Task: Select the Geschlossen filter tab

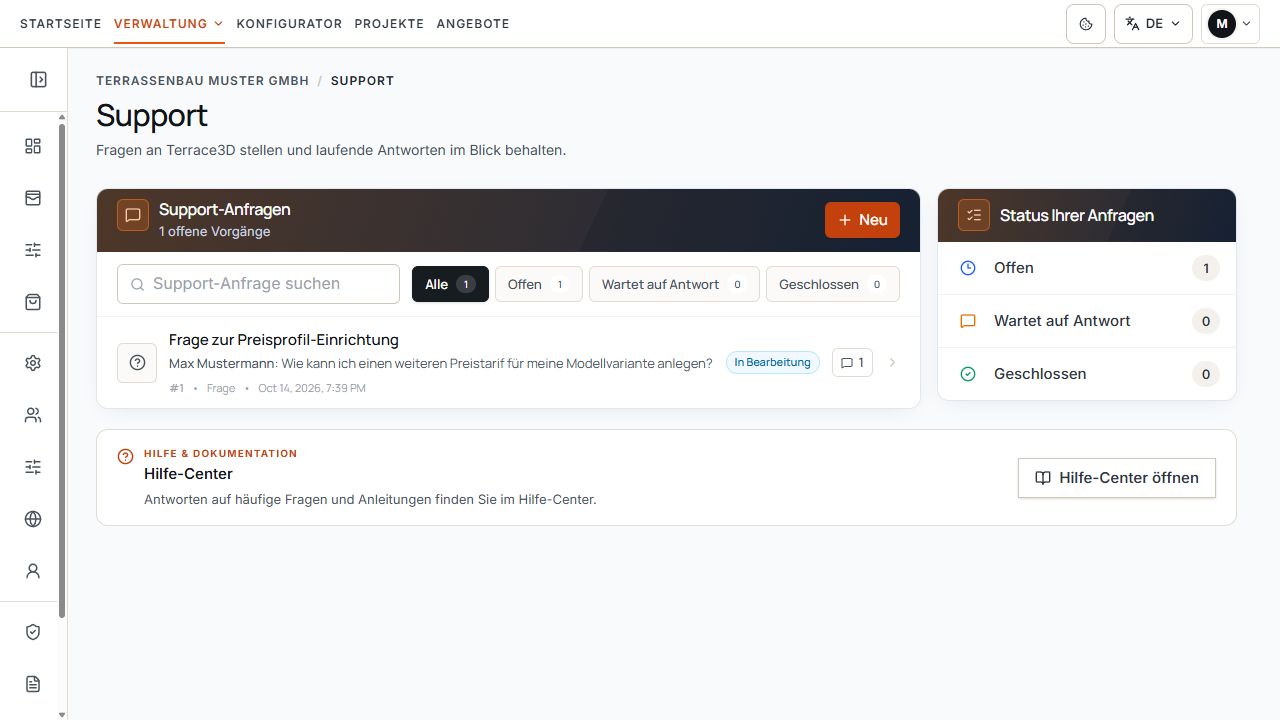Action: (x=833, y=284)
